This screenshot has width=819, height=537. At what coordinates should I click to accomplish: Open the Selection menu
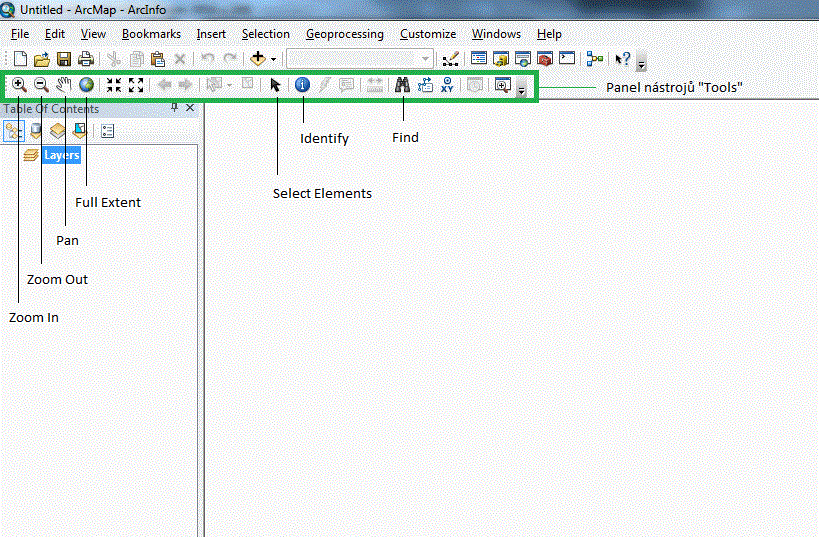point(265,34)
